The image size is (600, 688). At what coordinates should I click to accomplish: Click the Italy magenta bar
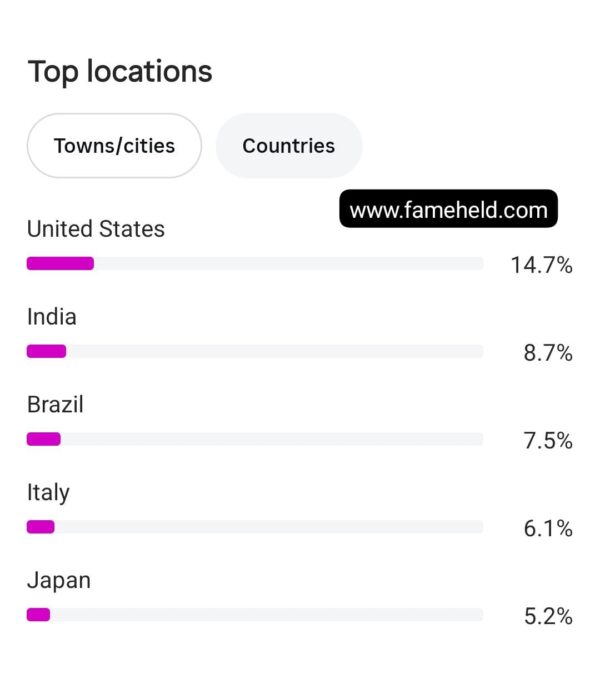click(x=40, y=527)
